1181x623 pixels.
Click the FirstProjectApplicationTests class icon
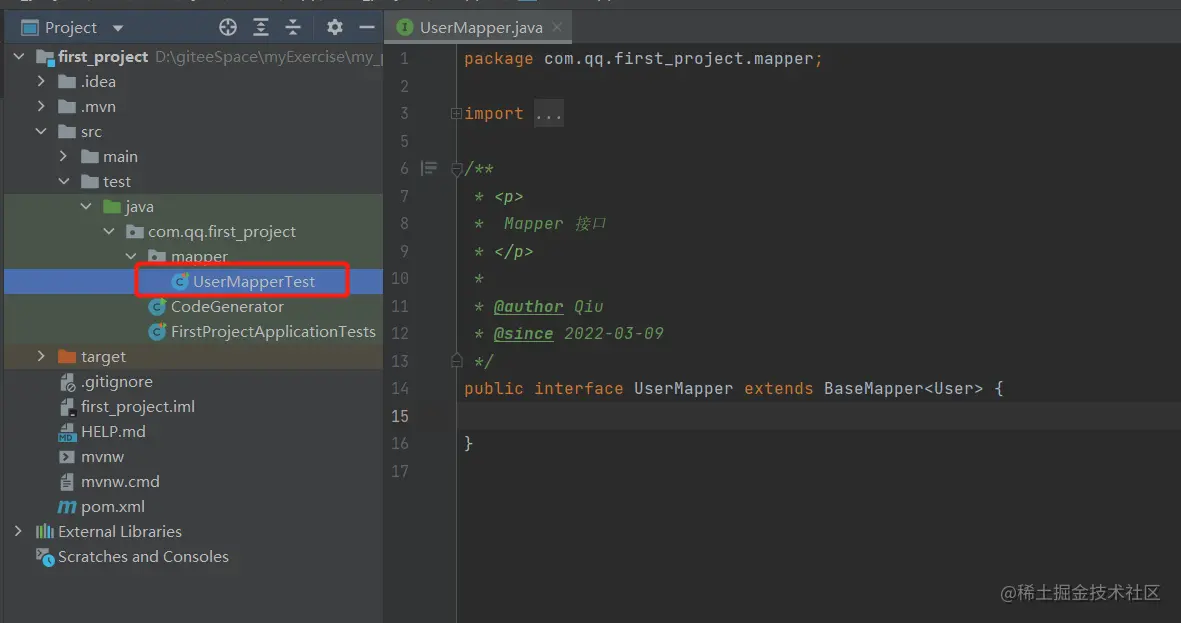157,331
